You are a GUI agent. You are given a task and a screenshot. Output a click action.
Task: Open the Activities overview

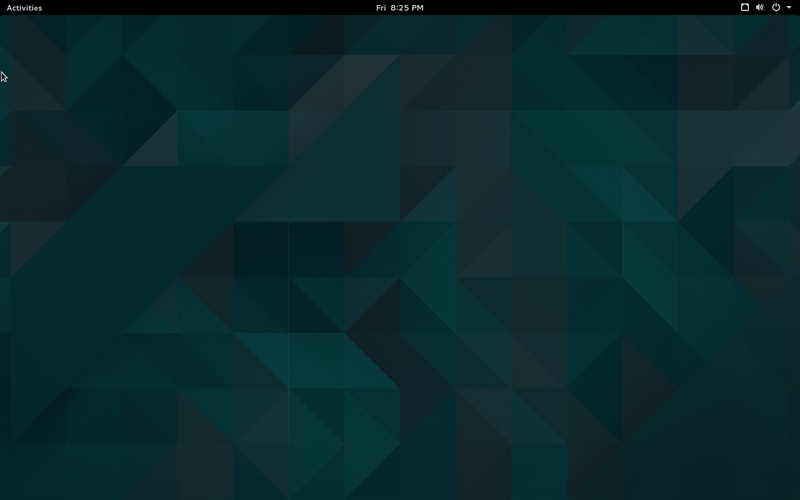point(24,7)
